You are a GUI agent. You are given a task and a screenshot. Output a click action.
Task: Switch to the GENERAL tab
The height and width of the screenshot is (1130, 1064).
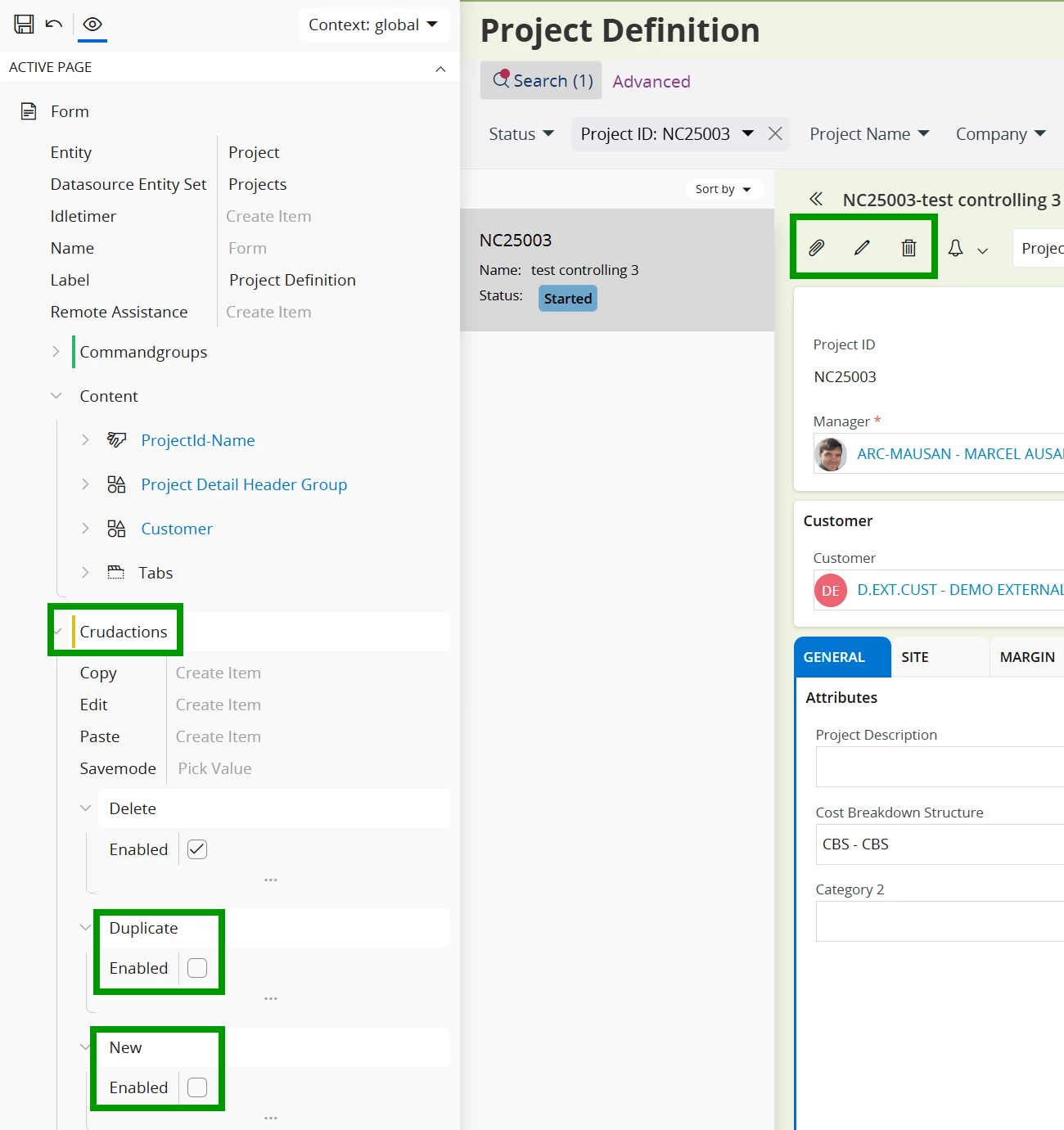coord(842,657)
